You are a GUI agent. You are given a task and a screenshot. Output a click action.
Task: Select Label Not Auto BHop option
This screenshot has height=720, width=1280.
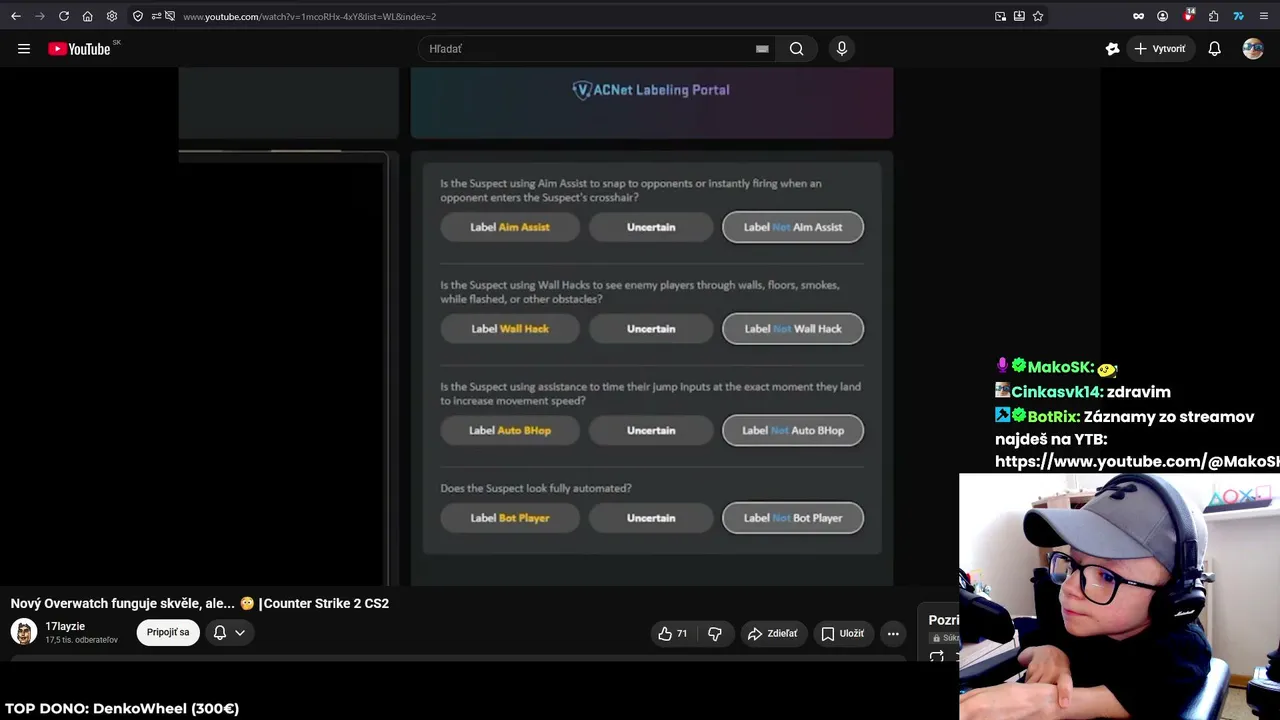[x=793, y=431]
